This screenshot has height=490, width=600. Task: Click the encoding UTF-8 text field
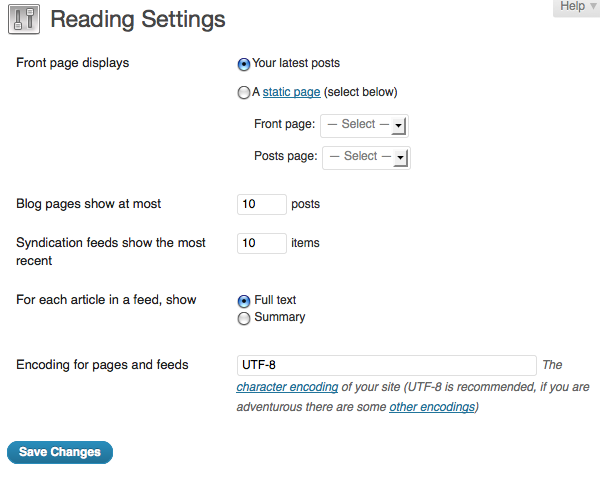tap(386, 365)
